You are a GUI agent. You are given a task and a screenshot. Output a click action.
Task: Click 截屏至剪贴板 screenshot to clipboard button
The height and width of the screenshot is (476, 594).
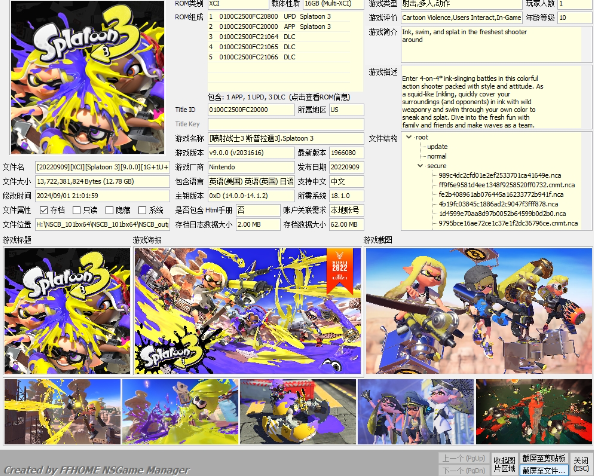tap(544, 458)
